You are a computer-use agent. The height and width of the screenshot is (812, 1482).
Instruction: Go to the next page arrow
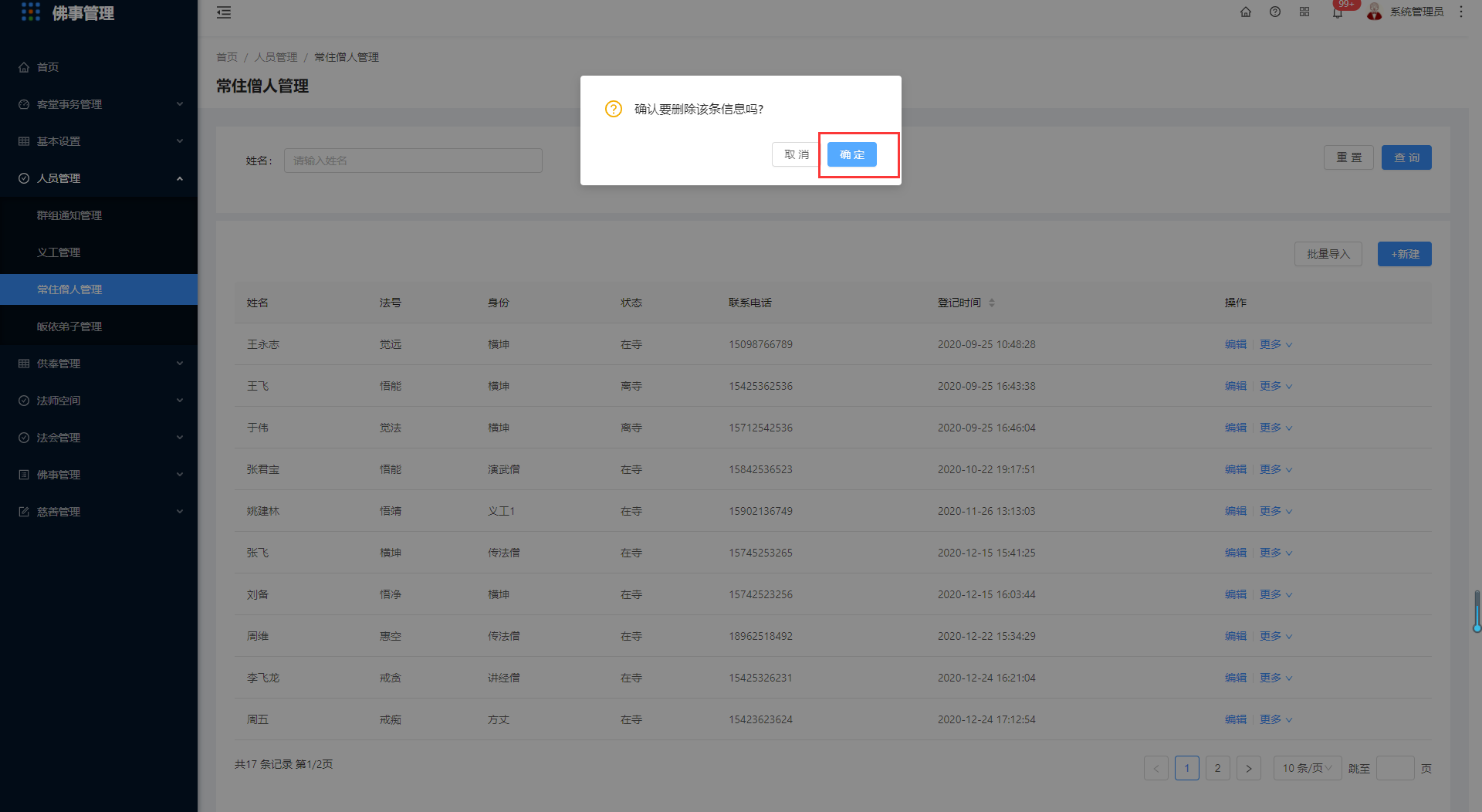coord(1249,768)
